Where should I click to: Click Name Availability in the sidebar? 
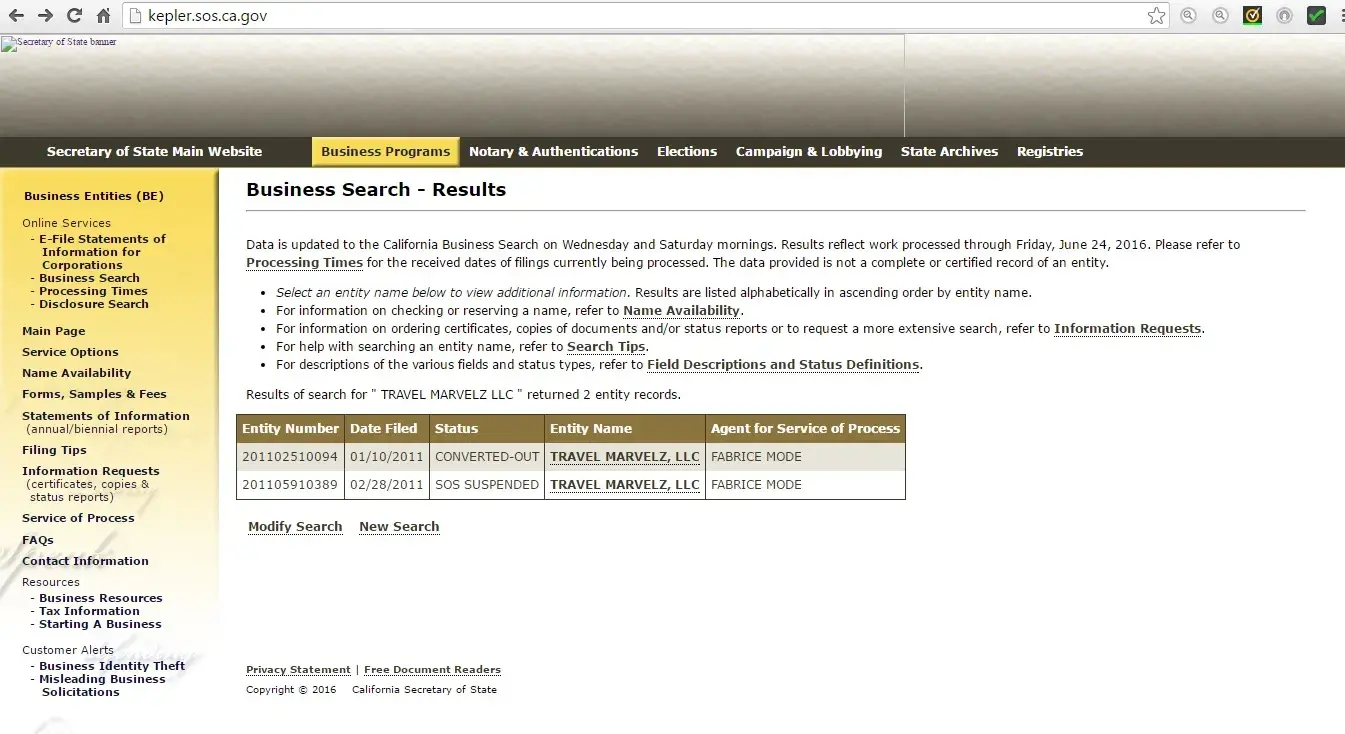(76, 373)
